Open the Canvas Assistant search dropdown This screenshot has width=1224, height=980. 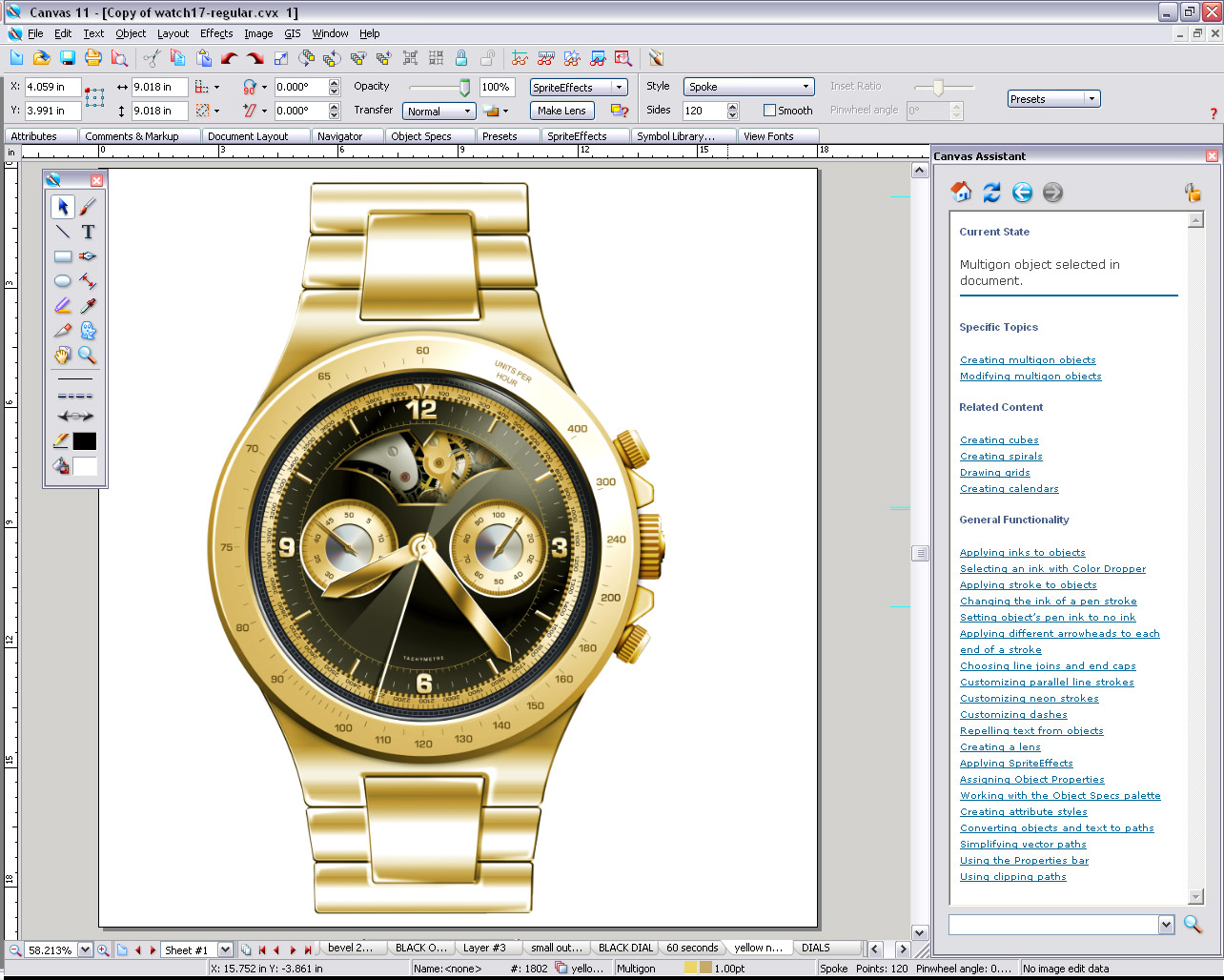click(x=1166, y=924)
